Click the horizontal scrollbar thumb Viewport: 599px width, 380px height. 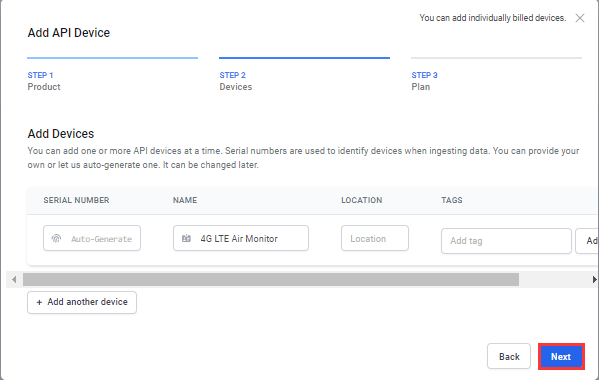[271, 280]
